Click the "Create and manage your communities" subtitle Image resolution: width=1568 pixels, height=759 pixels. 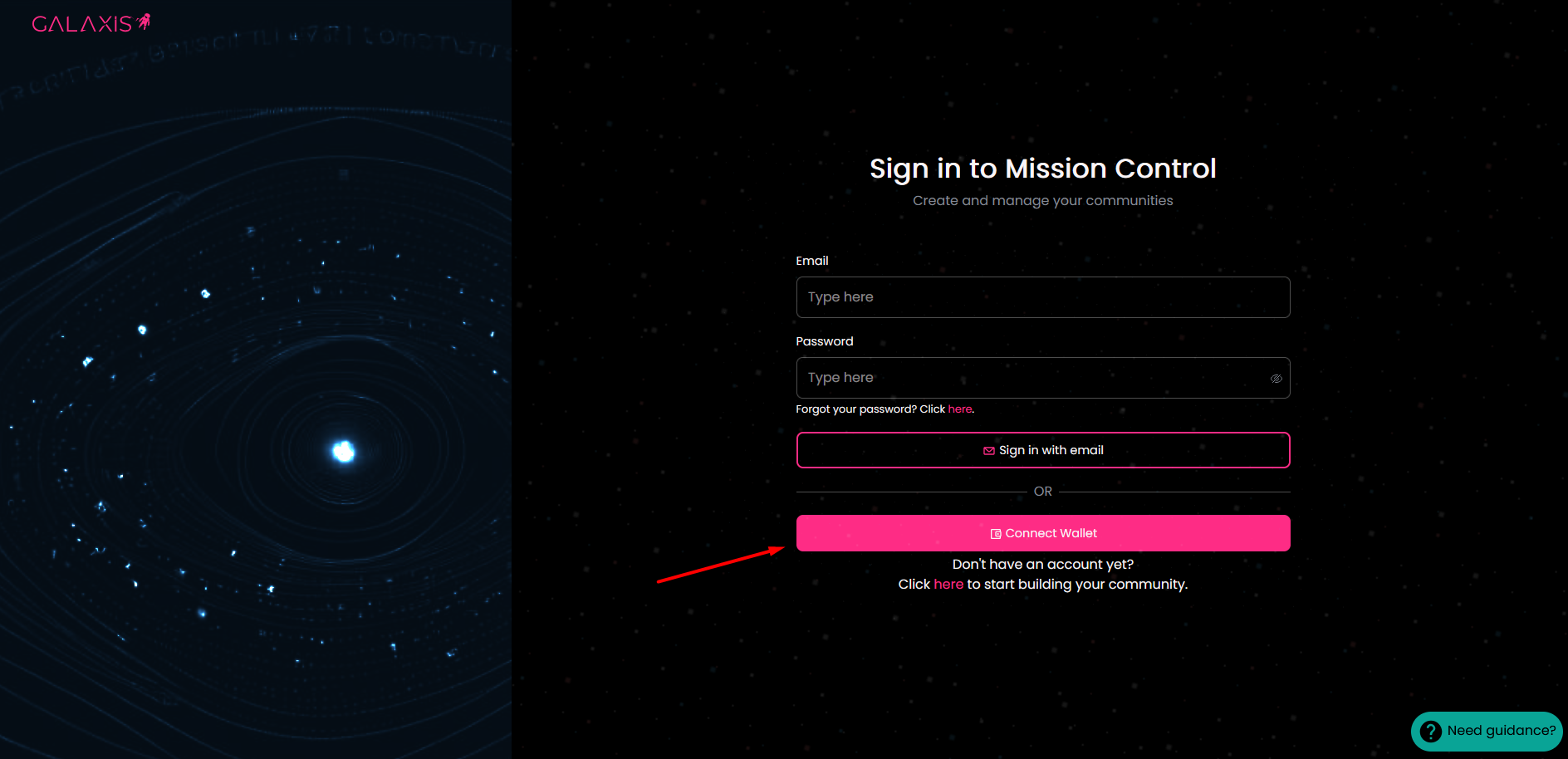pyautogui.click(x=1042, y=201)
